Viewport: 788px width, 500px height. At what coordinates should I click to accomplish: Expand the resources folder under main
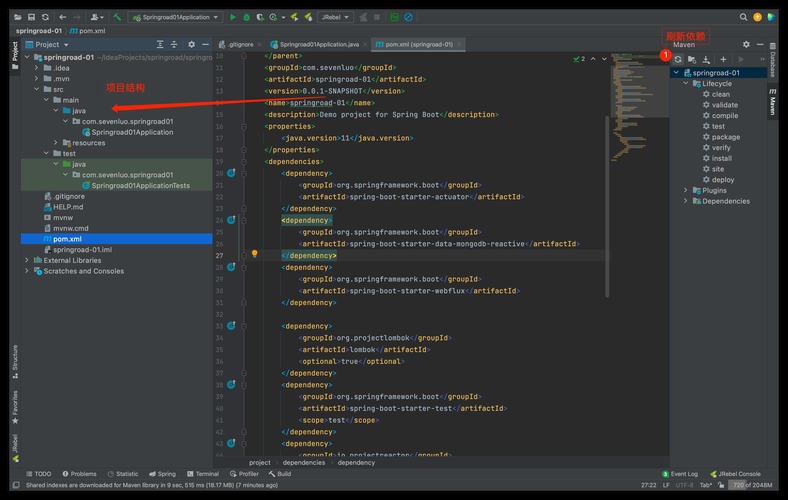[56, 143]
